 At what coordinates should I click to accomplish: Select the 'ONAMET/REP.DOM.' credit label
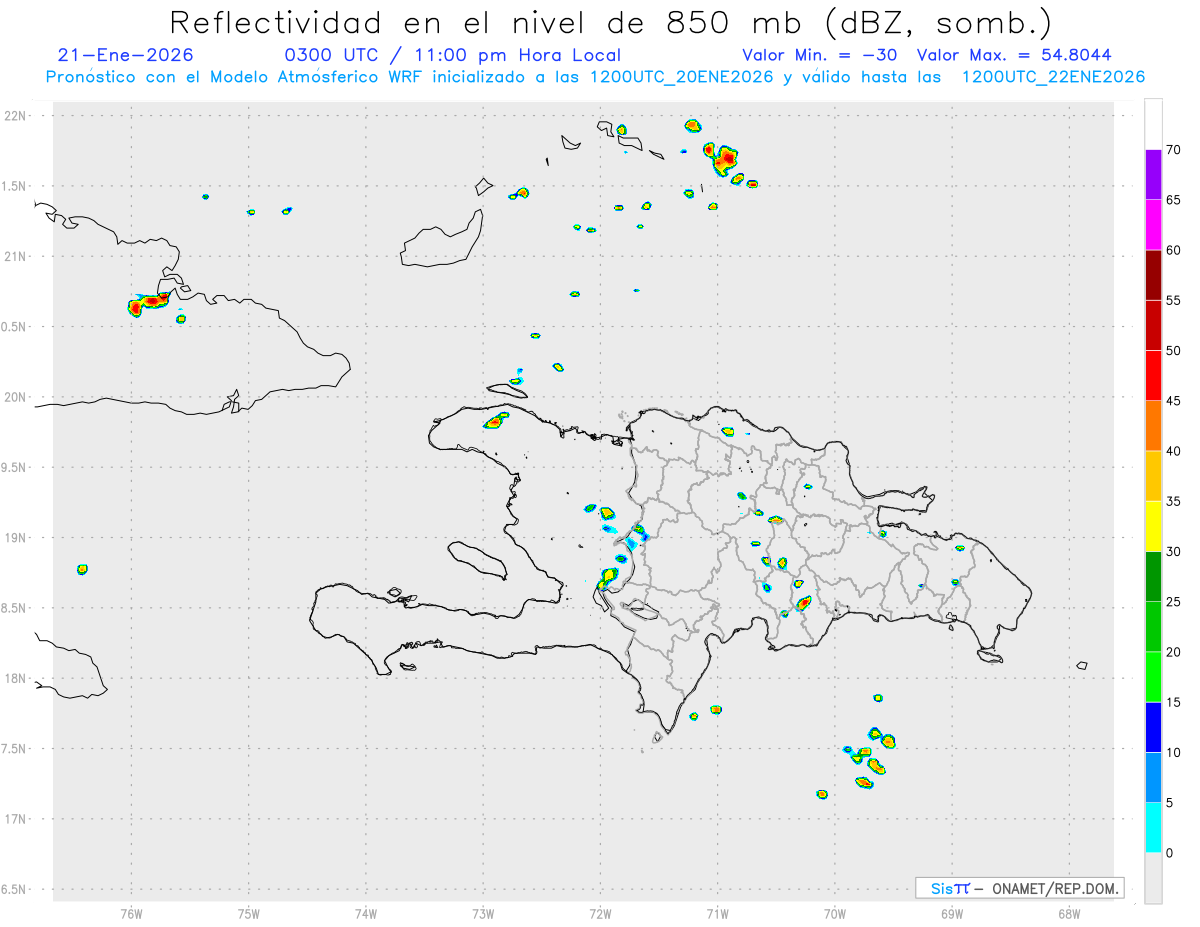[1053, 888]
